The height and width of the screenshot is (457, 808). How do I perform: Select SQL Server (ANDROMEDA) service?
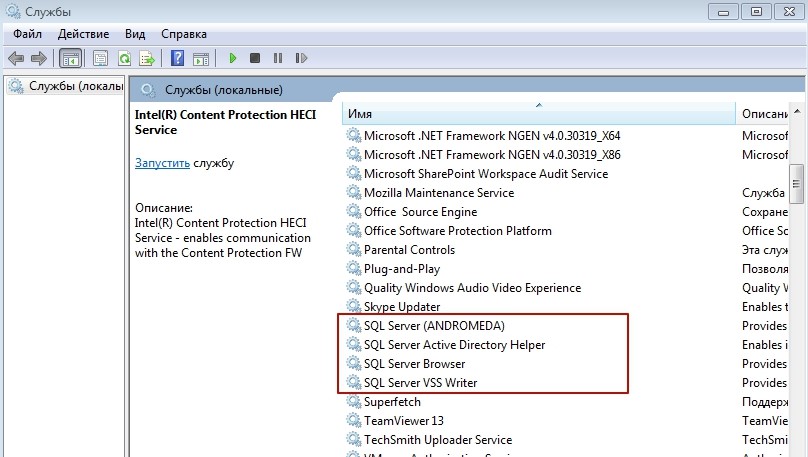click(434, 326)
